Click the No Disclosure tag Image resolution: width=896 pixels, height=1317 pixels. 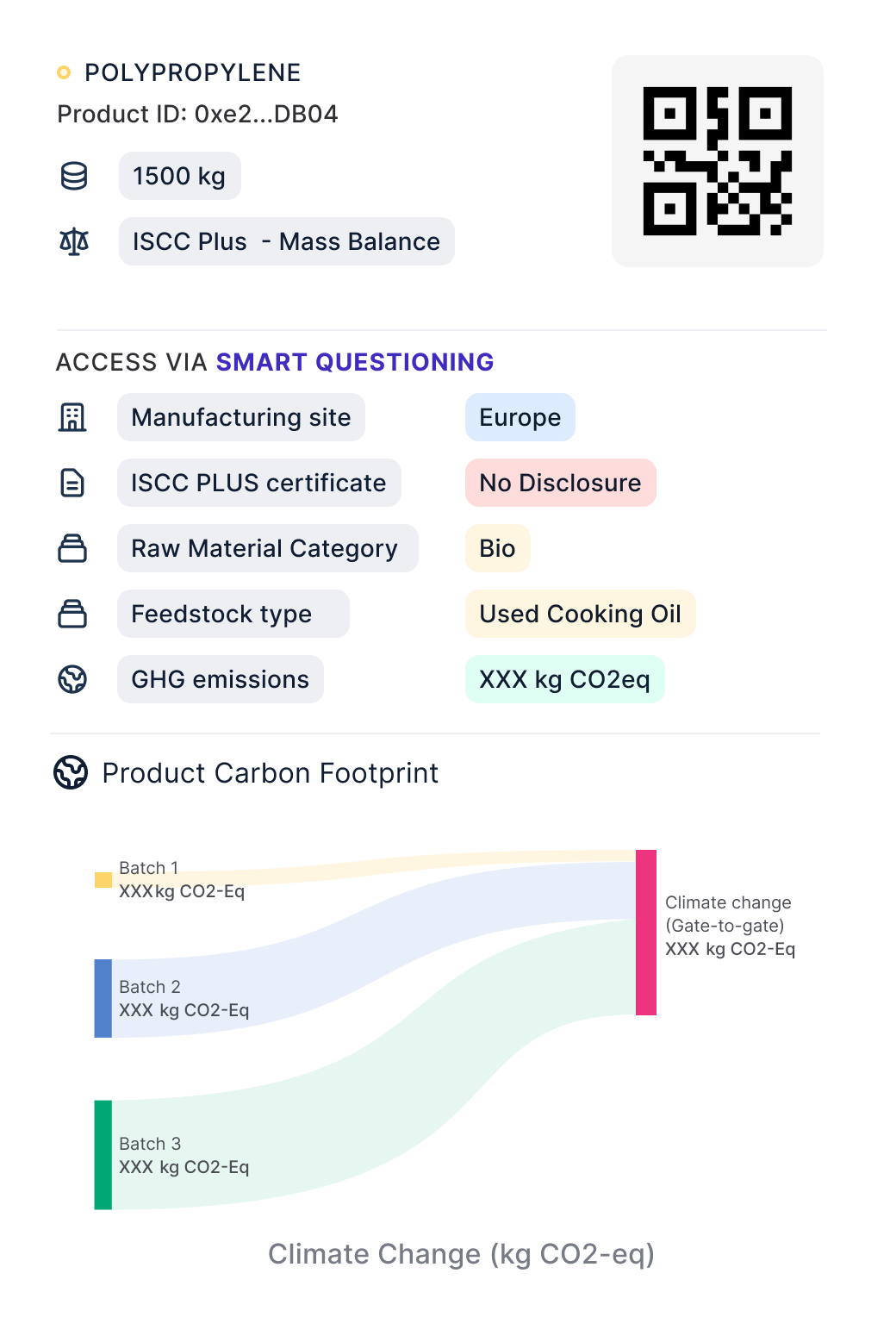[560, 483]
